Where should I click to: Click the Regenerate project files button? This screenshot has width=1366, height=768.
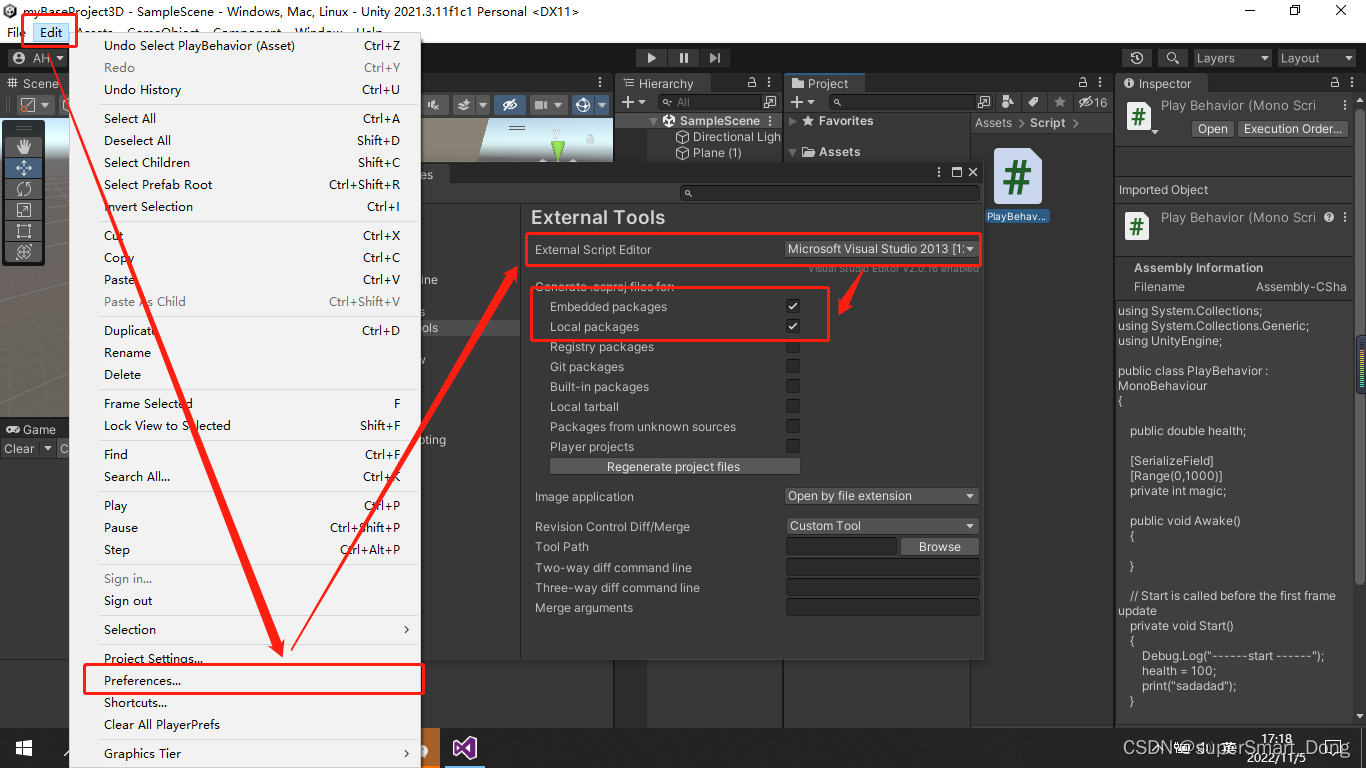coord(675,466)
